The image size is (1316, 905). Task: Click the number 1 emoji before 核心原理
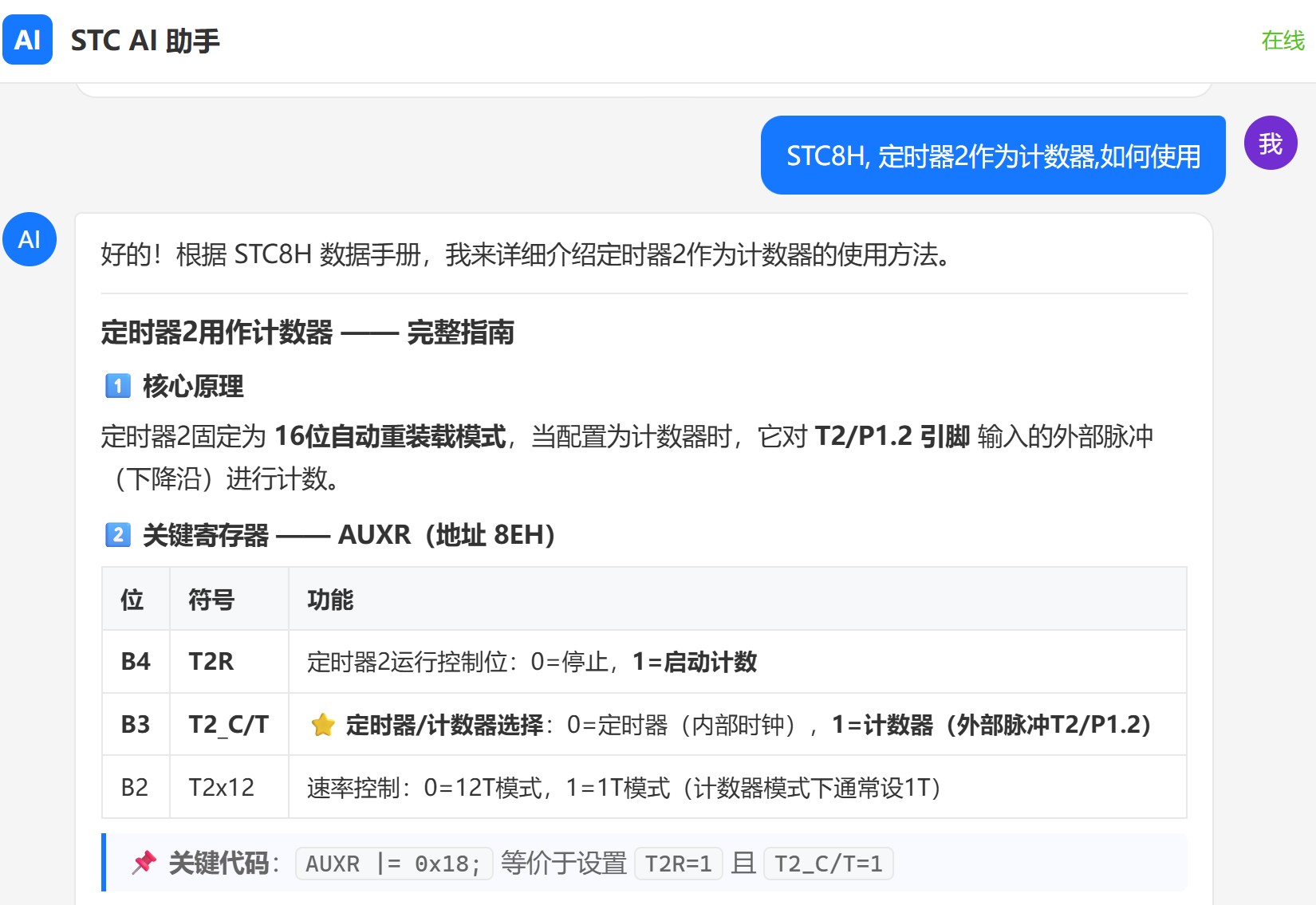click(118, 386)
